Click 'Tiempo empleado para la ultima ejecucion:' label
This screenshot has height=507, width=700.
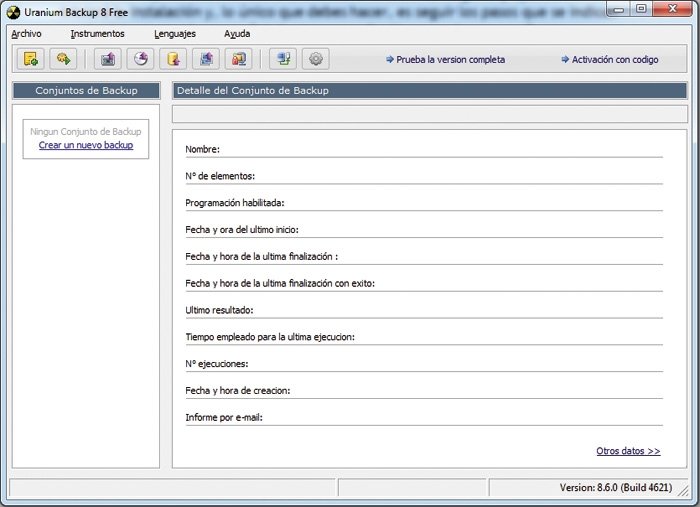click(x=270, y=337)
